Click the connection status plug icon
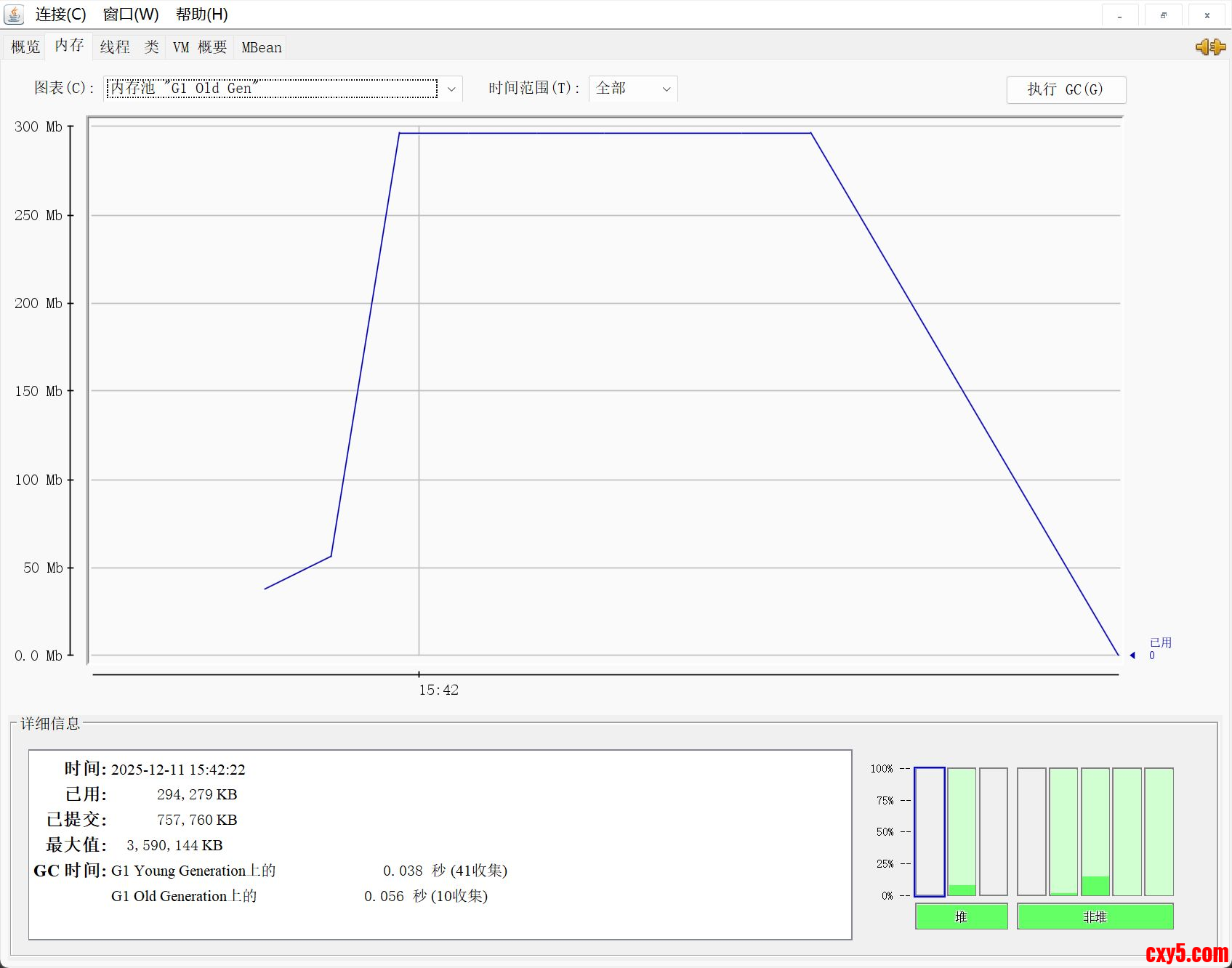1232x968 pixels. (x=1210, y=47)
